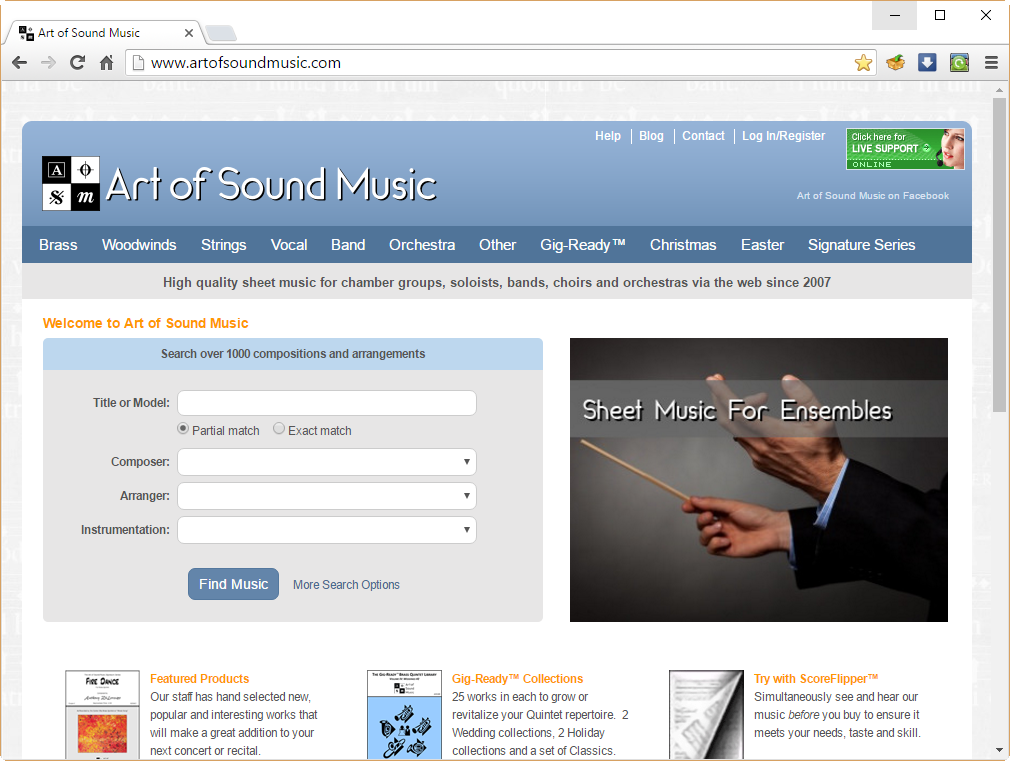Open the orange box extension icon
The width and height of the screenshot is (1010, 761).
click(895, 63)
